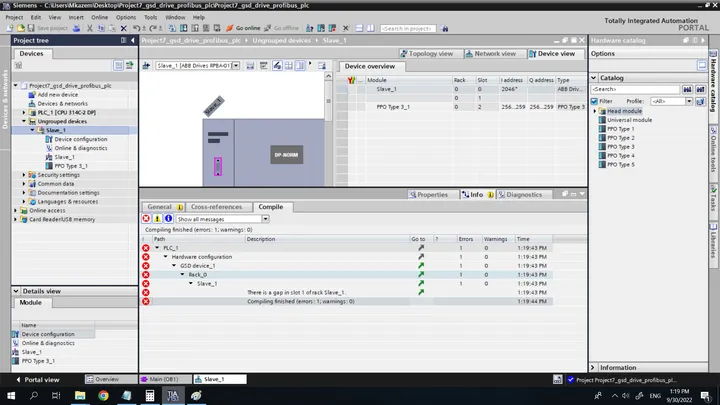Click the Go online toolbar icon
The height and width of the screenshot is (405, 720).
[x=230, y=28]
